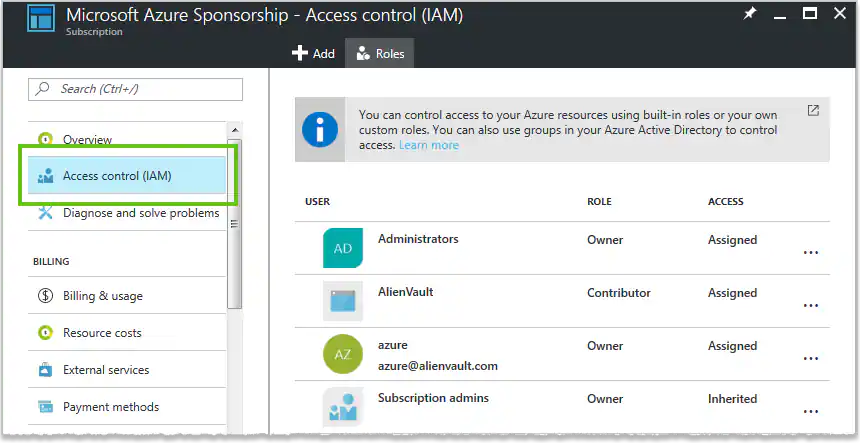This screenshot has height=443, width=860.
Task: Click the Resource costs circle icon
Action: tap(46, 332)
